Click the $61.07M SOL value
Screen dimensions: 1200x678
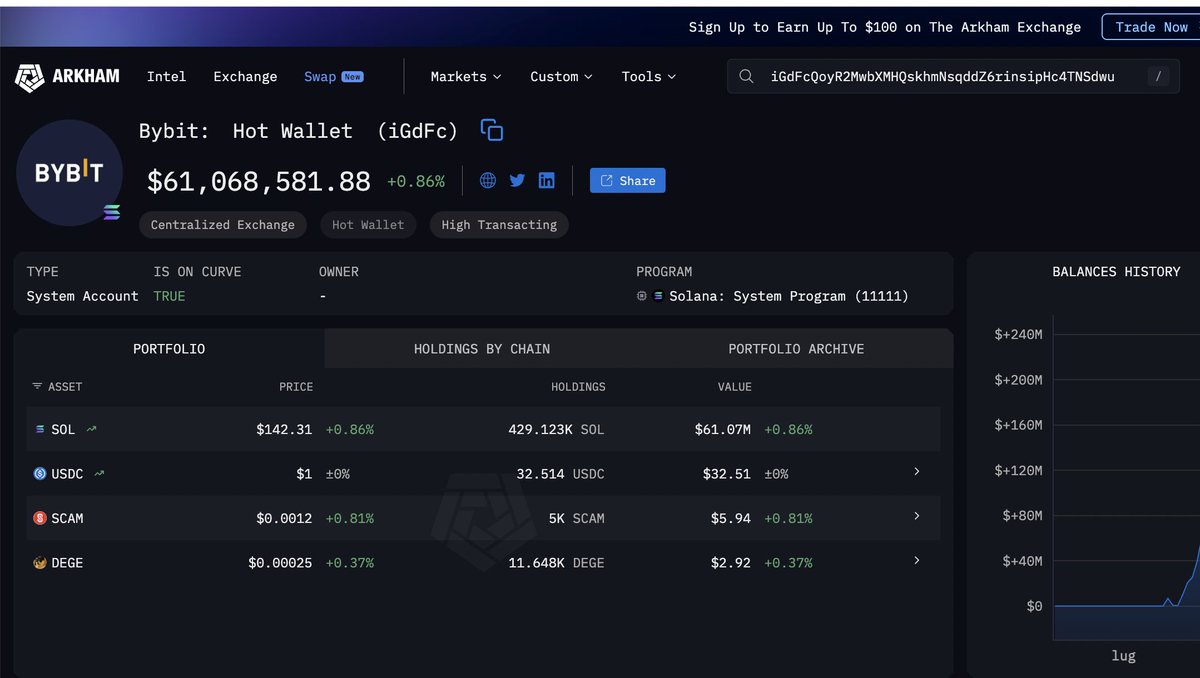[723, 429]
